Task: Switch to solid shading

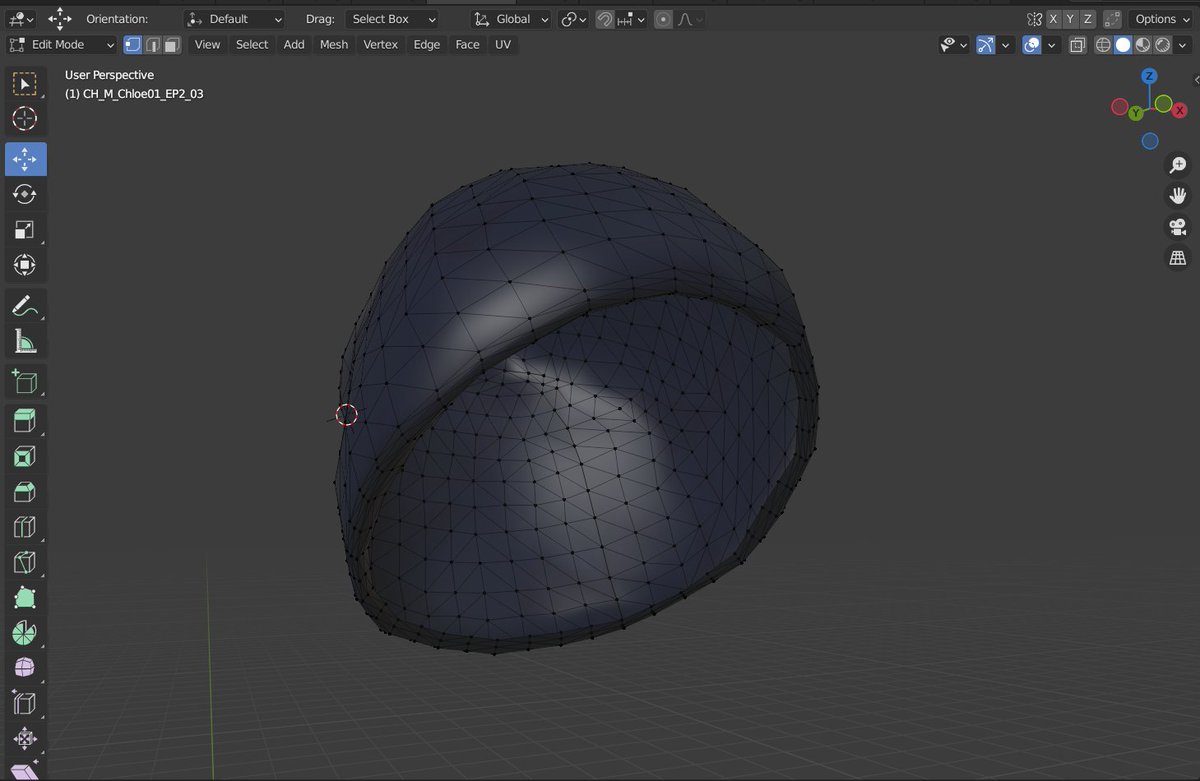Action: 1123,45
